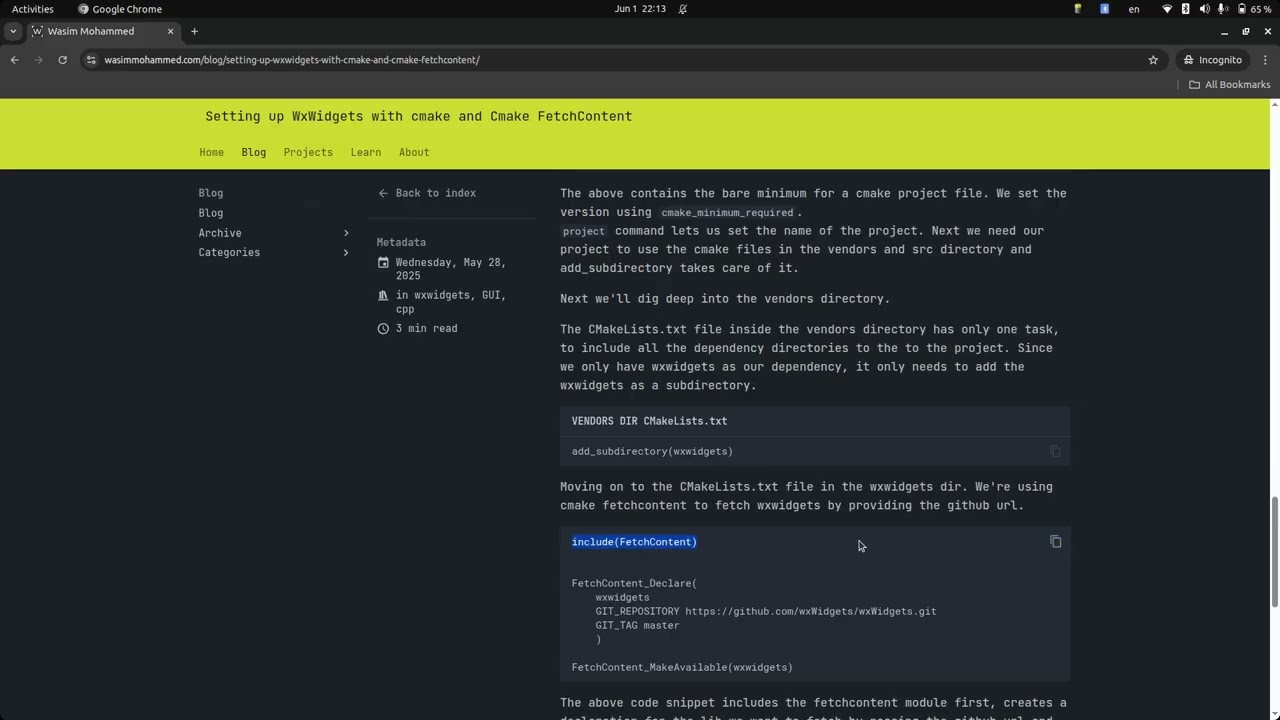Open the Home nav item
Viewport: 1280px width, 720px height.
[x=211, y=152]
